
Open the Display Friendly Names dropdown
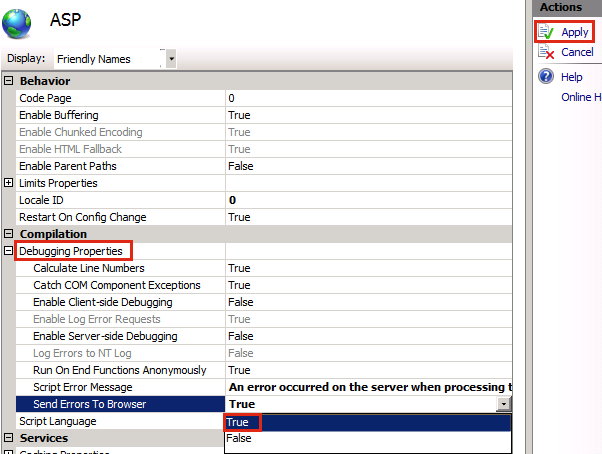tap(171, 59)
